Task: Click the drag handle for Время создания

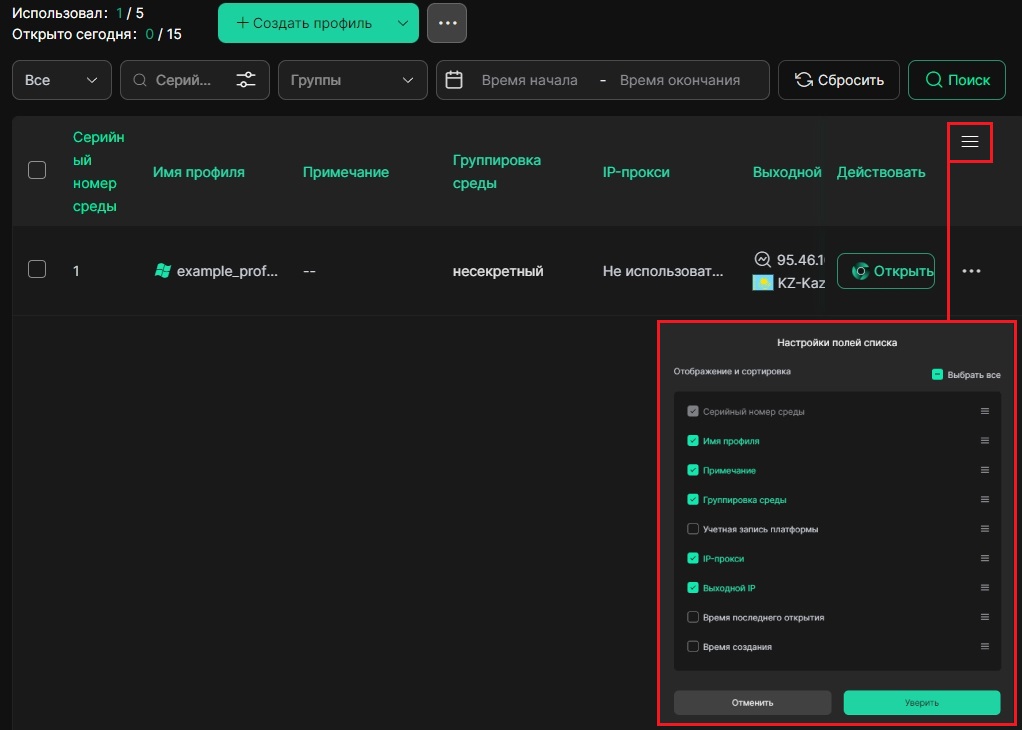Action: (x=985, y=646)
